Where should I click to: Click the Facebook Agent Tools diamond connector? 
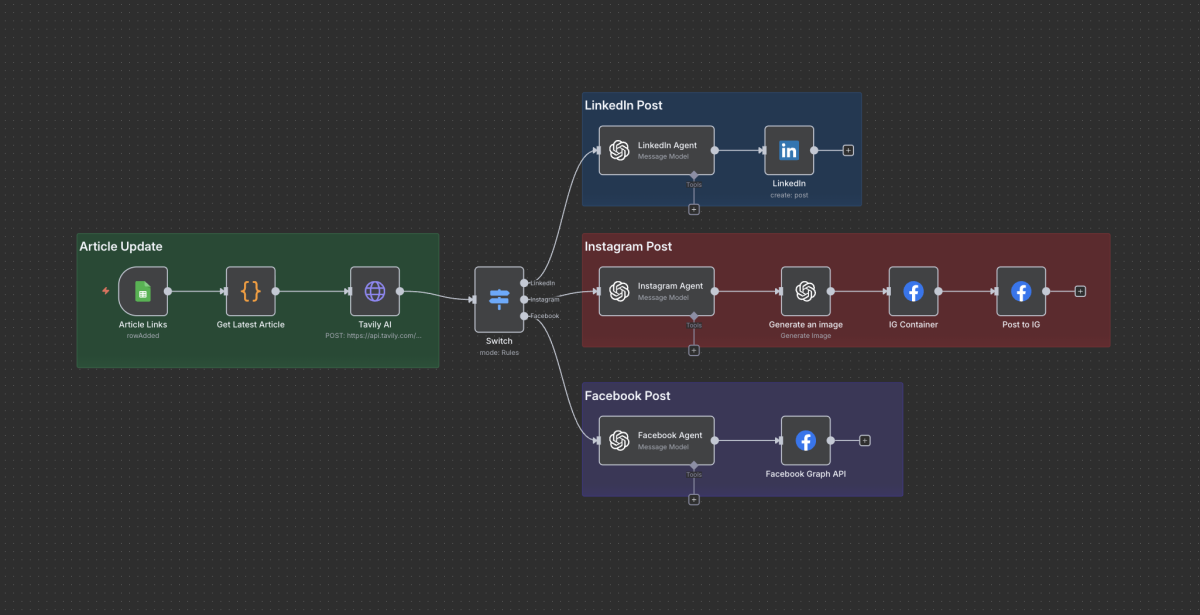pyautogui.click(x=694, y=465)
